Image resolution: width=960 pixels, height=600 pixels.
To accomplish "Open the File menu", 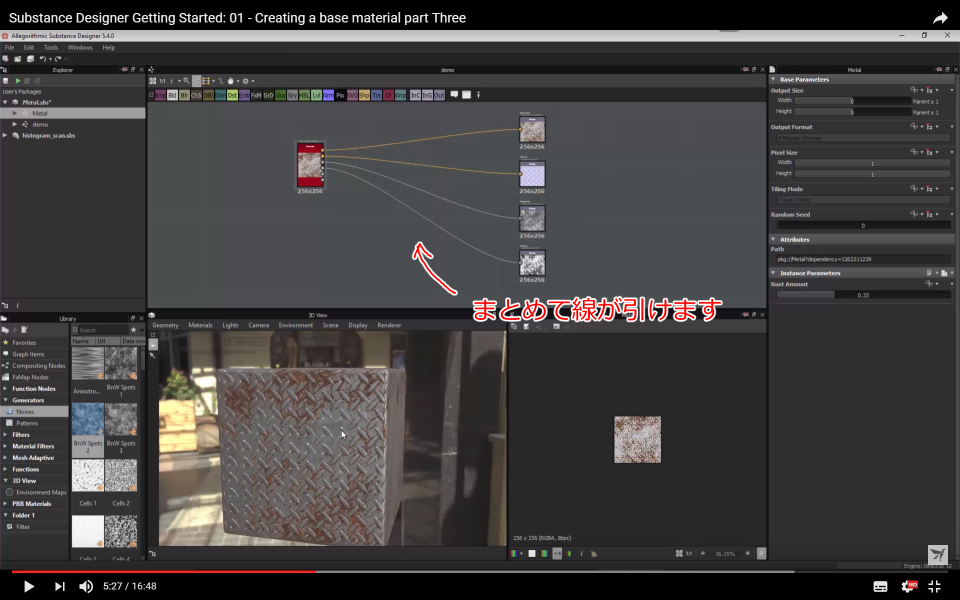I will 9,47.
